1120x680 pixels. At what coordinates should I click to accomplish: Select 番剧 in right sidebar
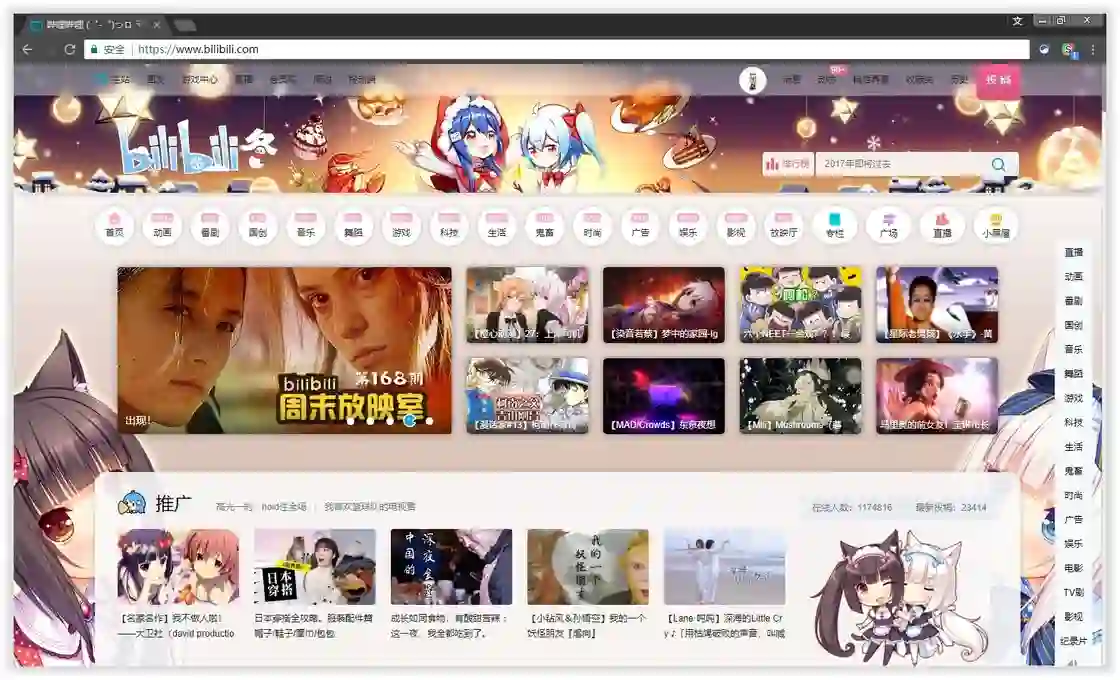point(1074,301)
